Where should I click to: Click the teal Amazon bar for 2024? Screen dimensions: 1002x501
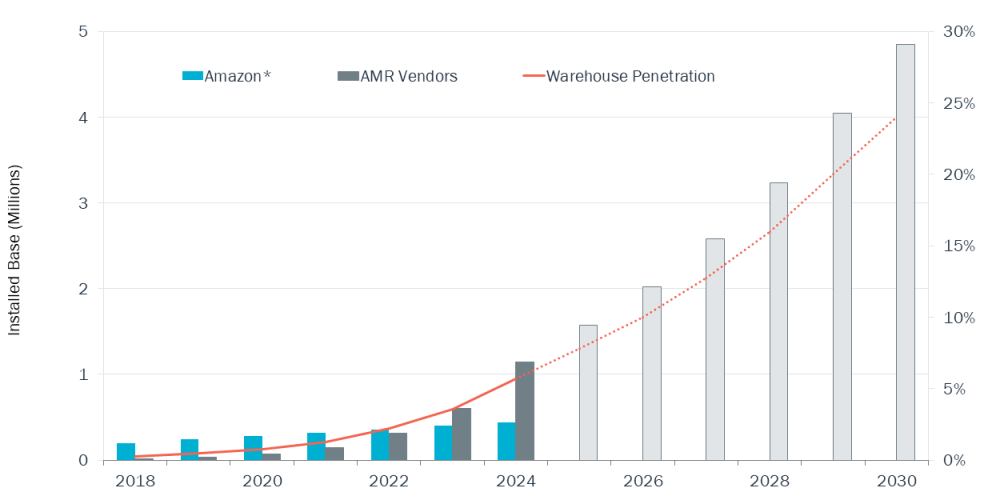point(506,441)
